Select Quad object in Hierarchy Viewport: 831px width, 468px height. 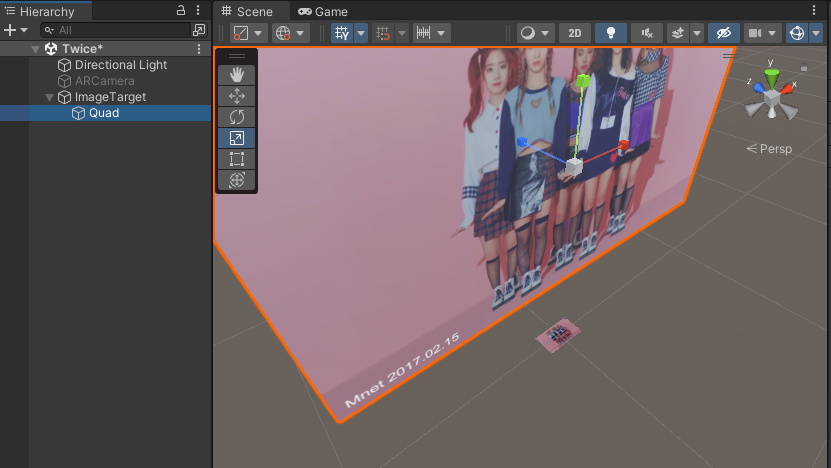(104, 113)
